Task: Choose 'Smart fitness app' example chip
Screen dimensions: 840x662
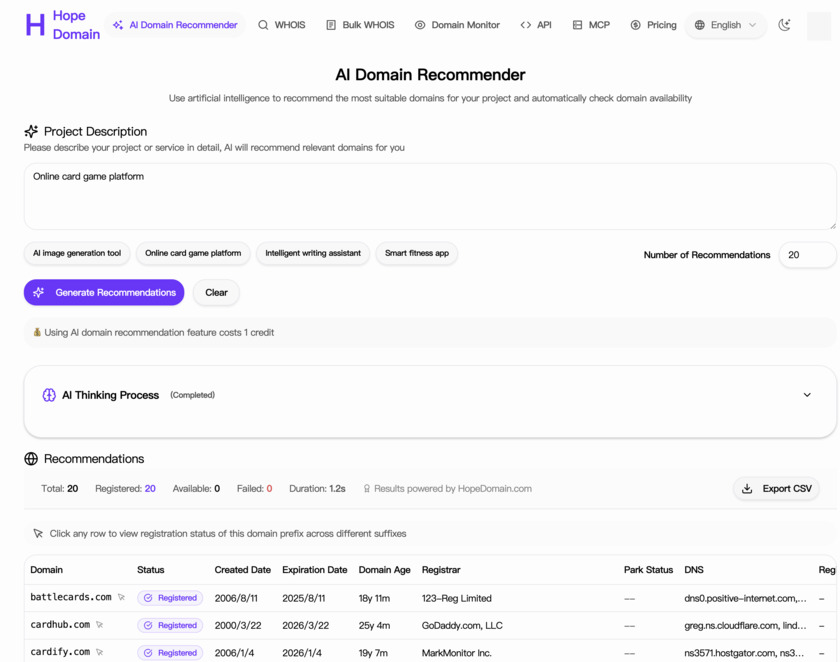Action: [417, 254]
